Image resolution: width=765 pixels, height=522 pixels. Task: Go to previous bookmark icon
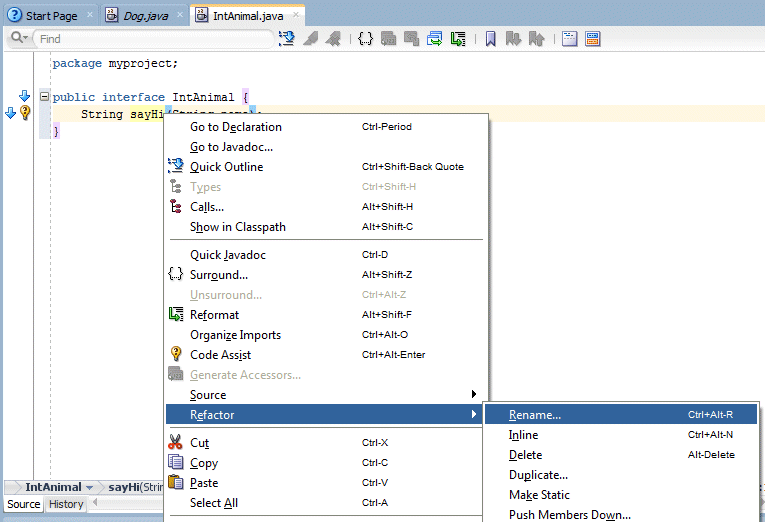coord(536,39)
